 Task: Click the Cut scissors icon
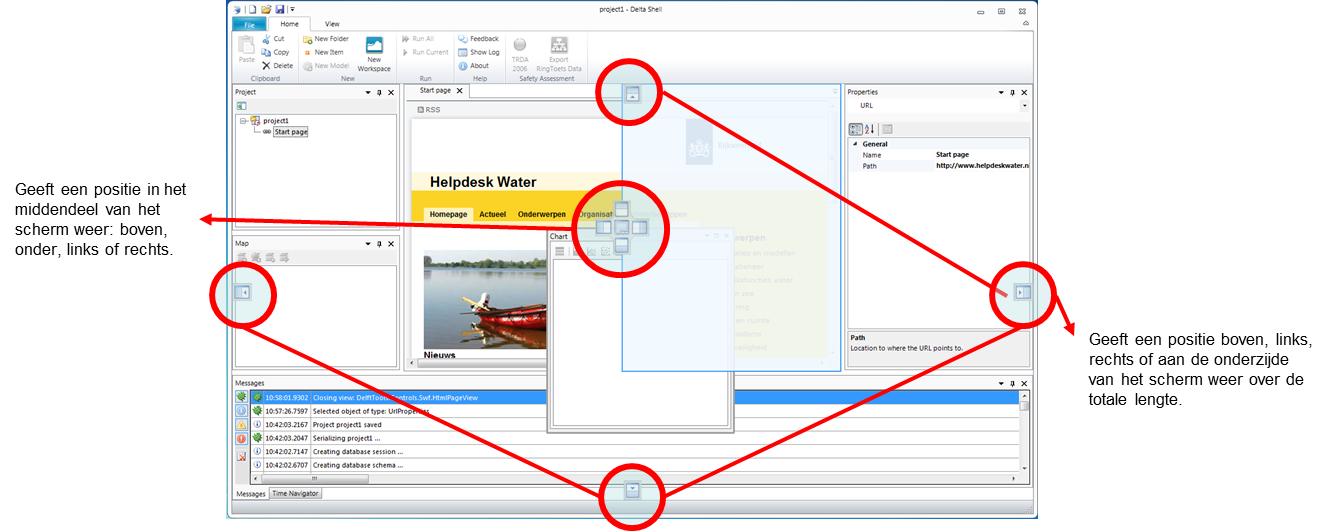(267, 39)
